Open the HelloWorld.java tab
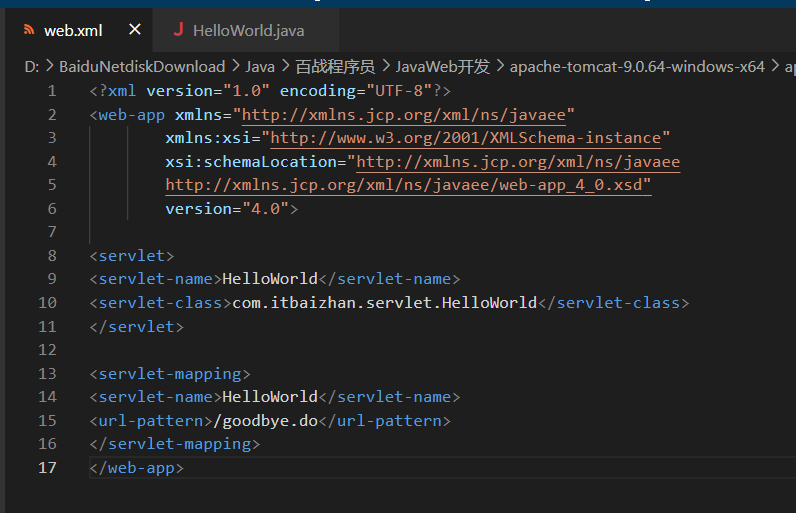The height and width of the screenshot is (513, 796). coord(248,30)
